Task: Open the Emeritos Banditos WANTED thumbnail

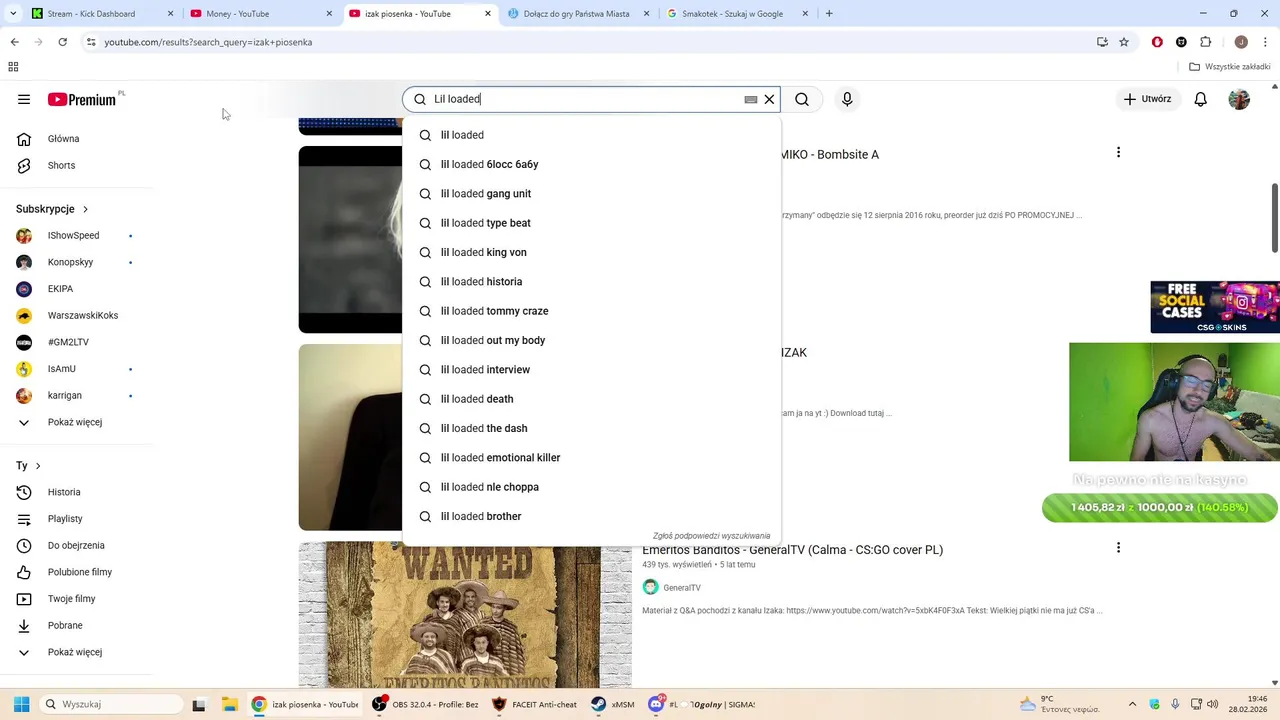Action: click(x=465, y=614)
